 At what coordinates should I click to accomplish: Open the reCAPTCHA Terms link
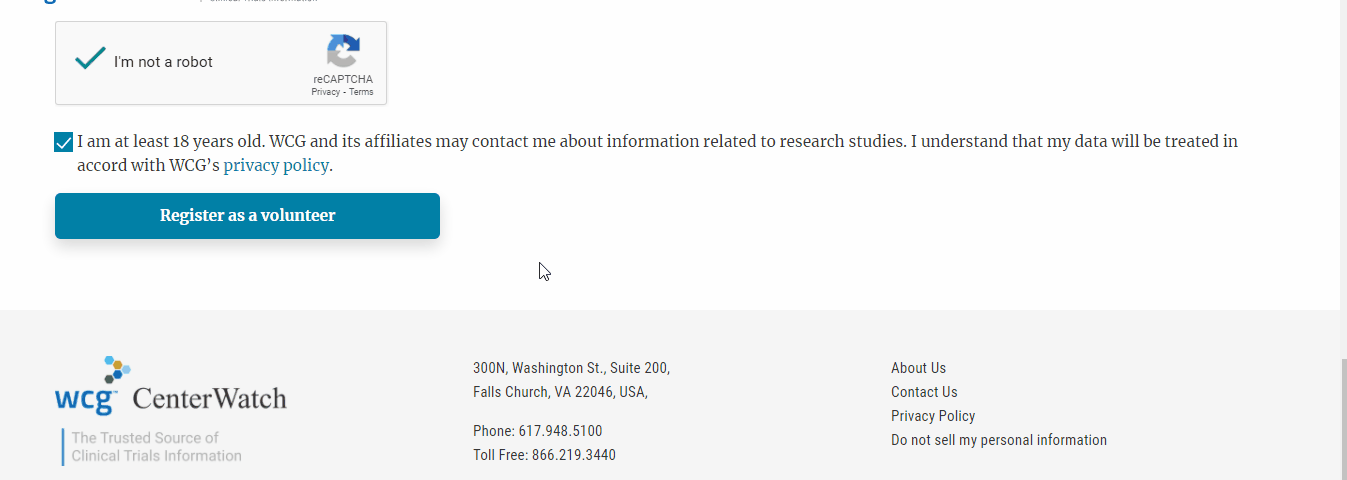click(361, 92)
